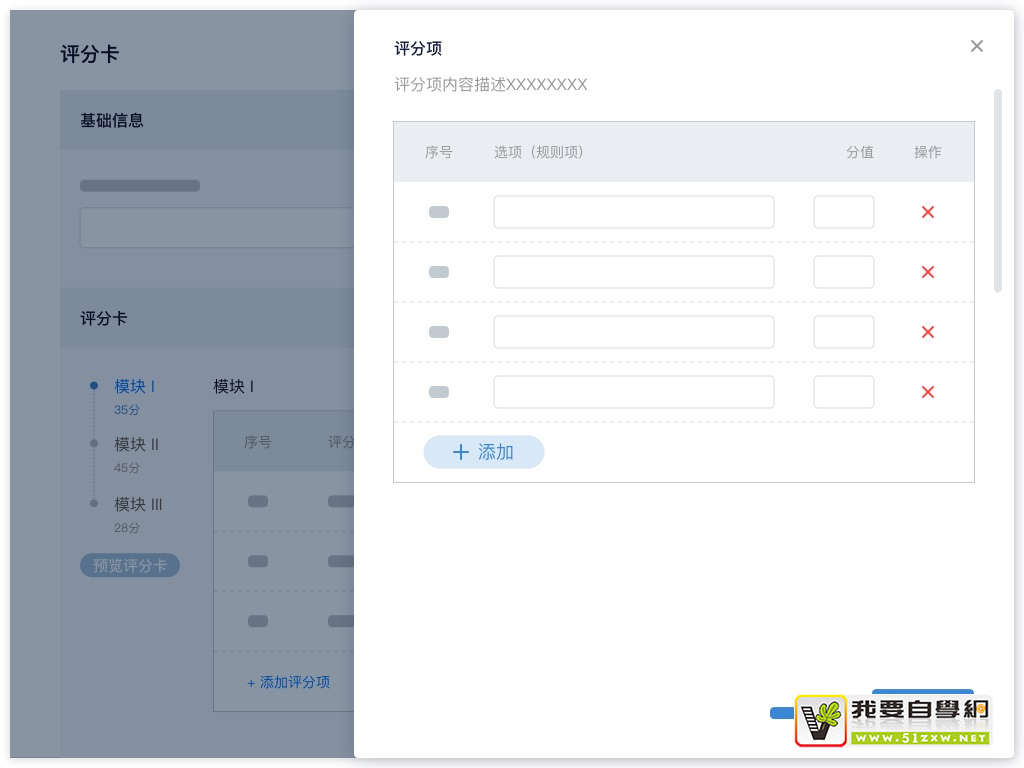This screenshot has height=768, width=1024.
Task: Click the drag handle of the first row
Action: [438, 212]
